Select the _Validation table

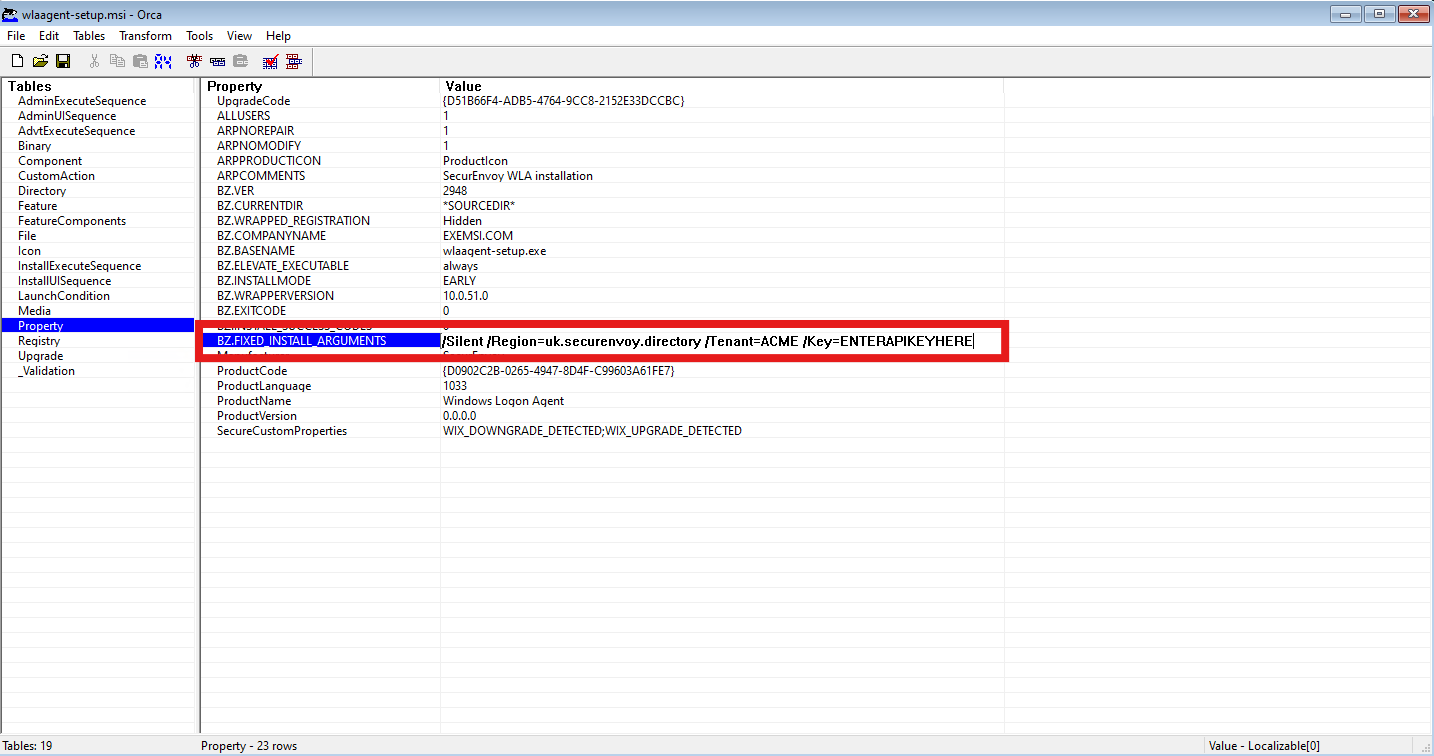tap(44, 370)
